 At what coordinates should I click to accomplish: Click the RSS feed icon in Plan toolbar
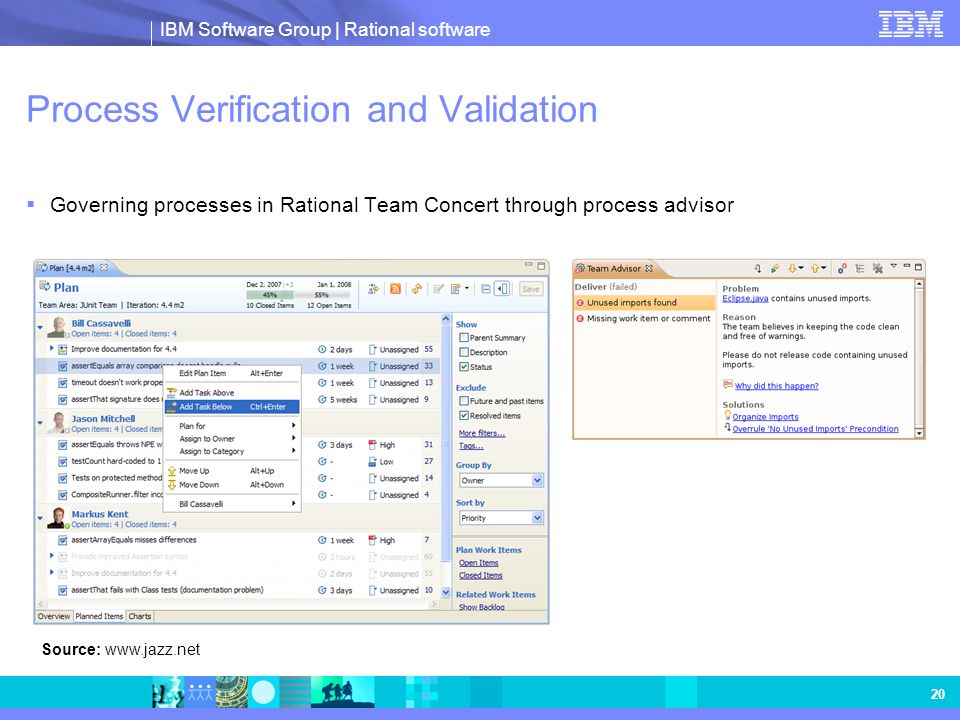tap(395, 289)
